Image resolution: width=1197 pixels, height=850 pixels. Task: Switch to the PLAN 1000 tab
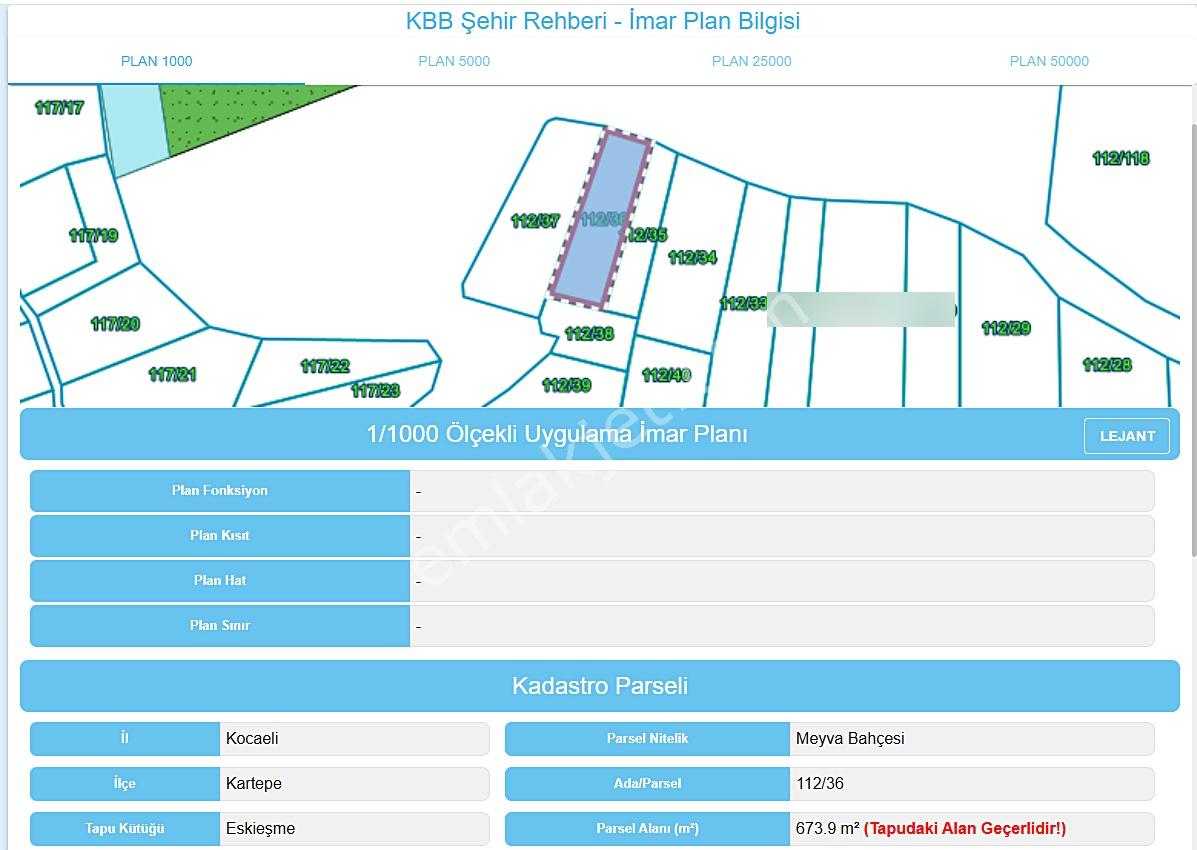click(156, 61)
